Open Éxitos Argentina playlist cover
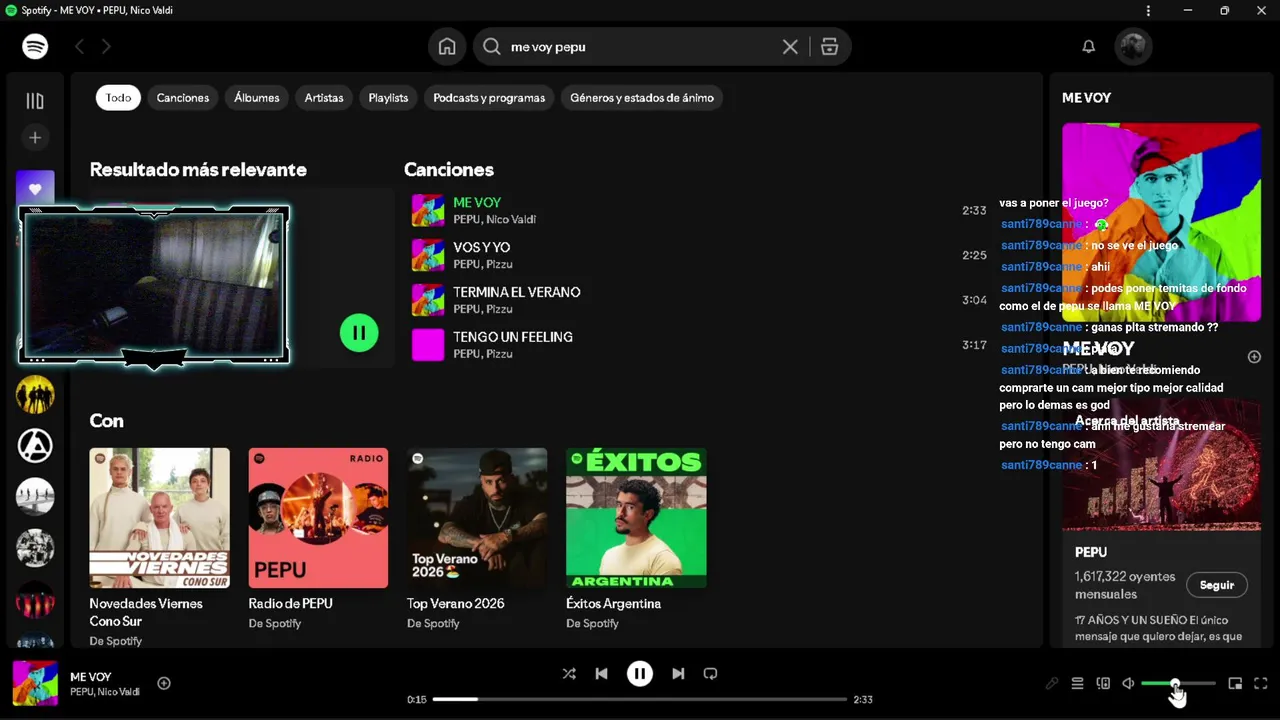 pos(636,518)
